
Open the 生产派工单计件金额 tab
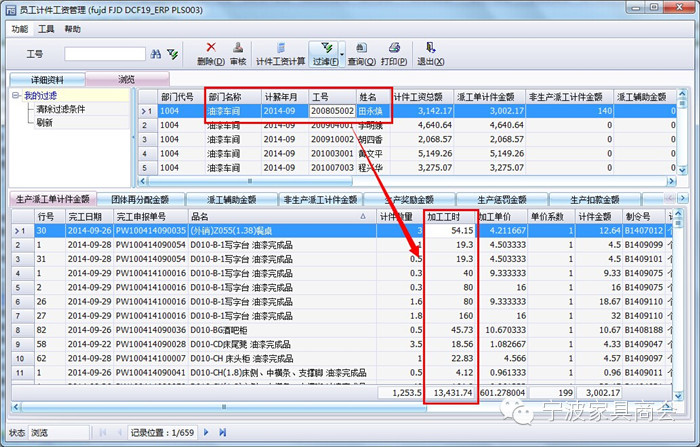(x=52, y=199)
